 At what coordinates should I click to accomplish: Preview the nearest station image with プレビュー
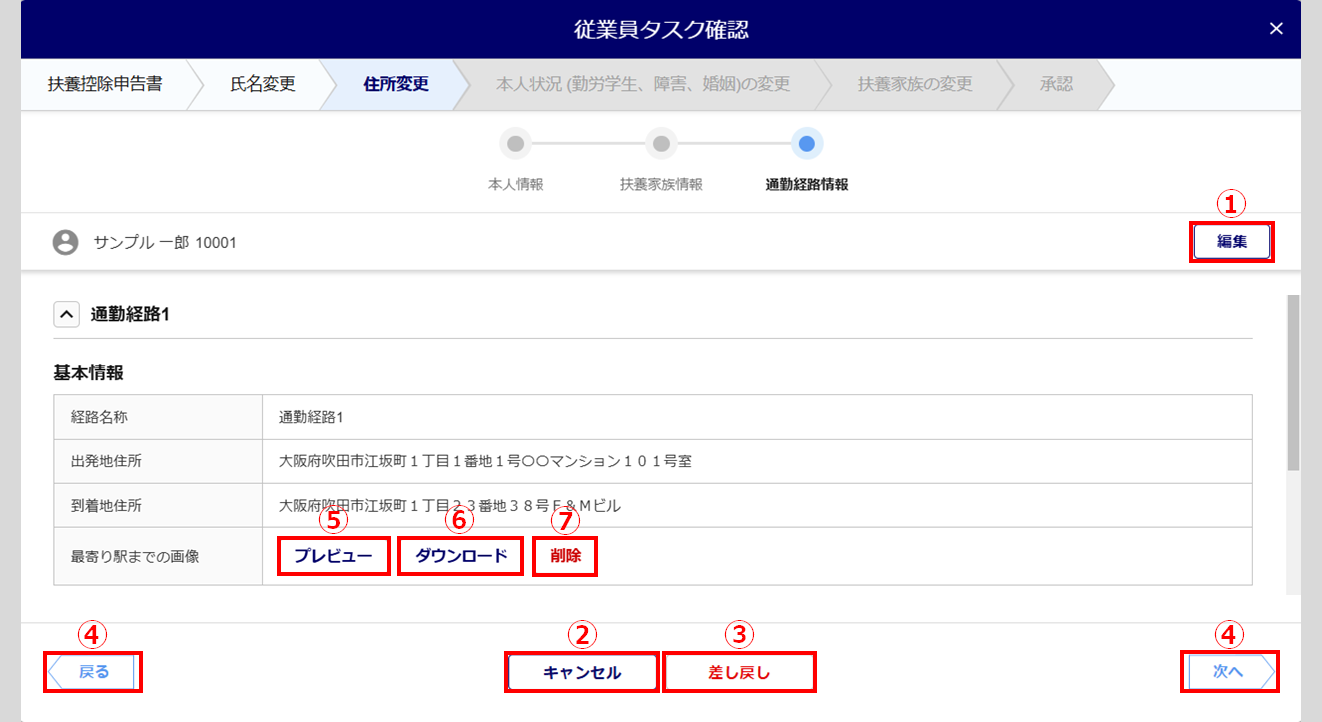(333, 556)
